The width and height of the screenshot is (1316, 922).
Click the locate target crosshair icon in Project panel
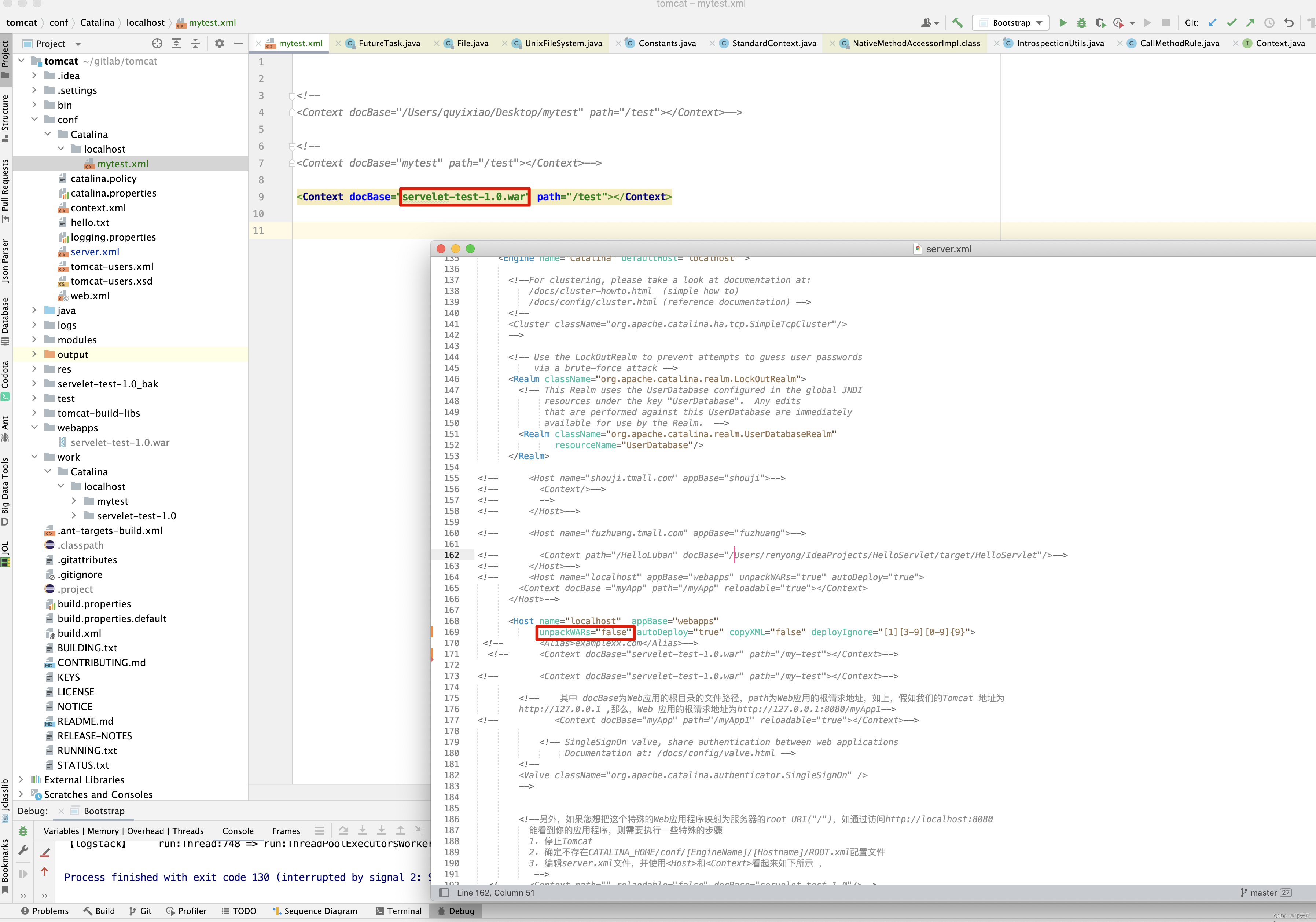157,44
